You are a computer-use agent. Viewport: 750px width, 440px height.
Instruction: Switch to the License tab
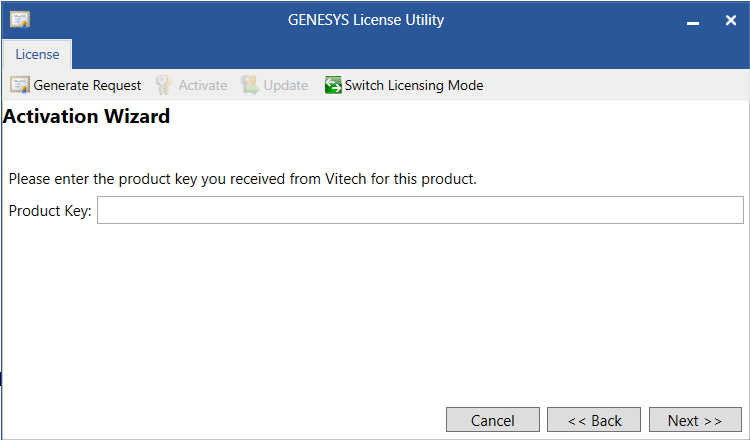coord(37,54)
